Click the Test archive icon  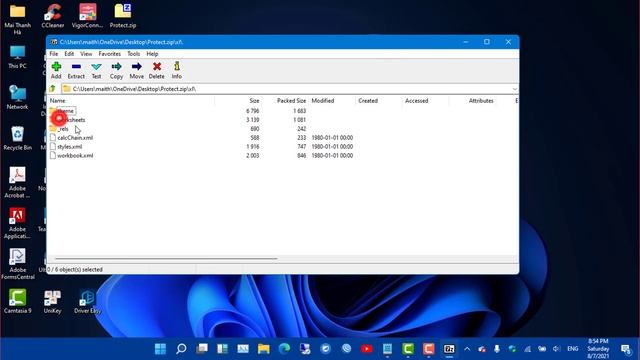[96, 70]
